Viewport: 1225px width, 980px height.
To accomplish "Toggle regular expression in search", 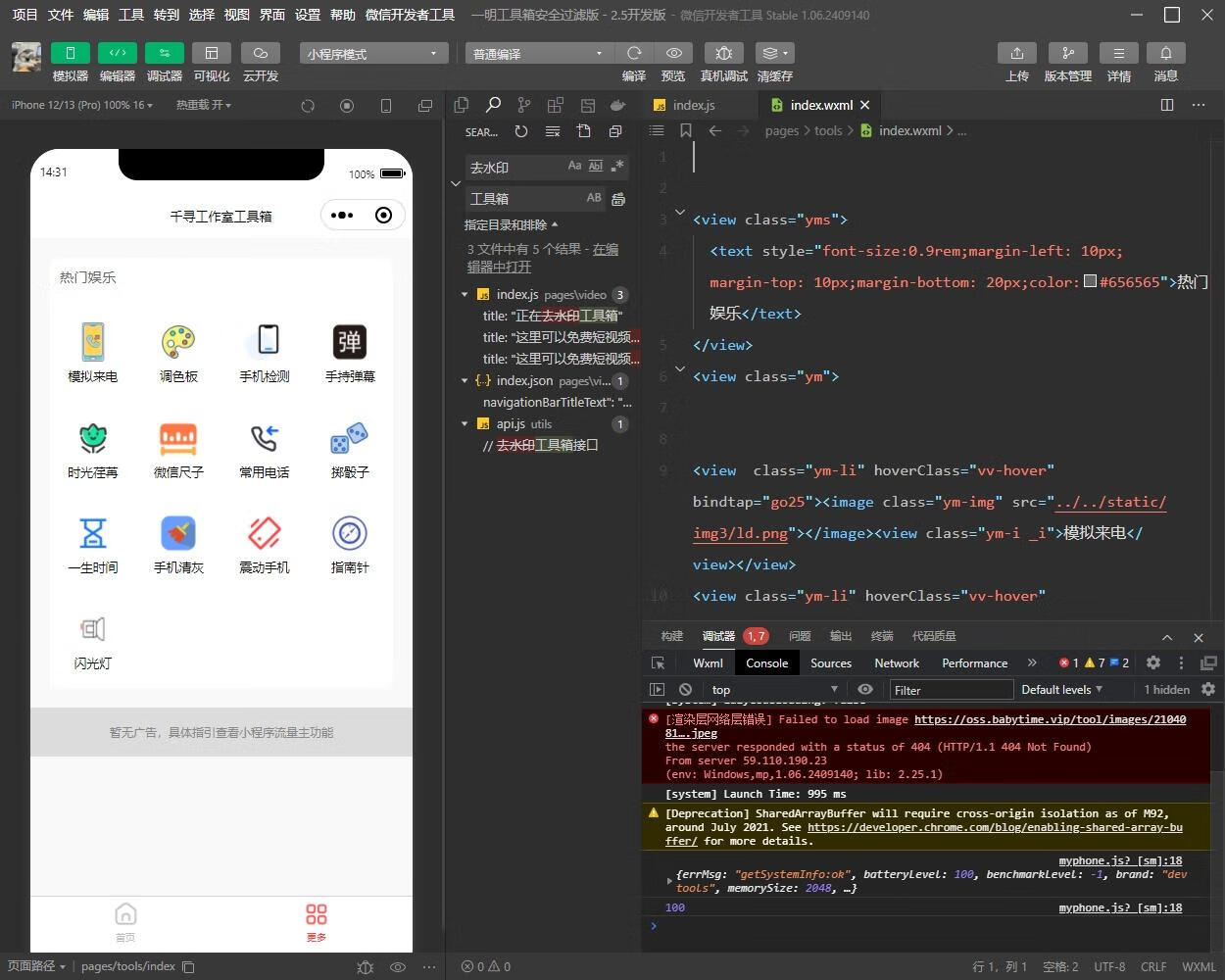I will point(617,167).
